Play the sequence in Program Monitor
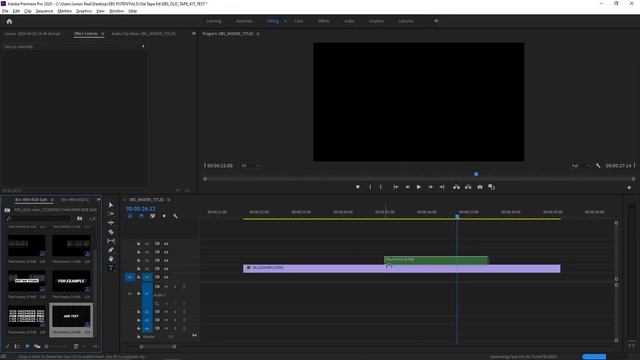This screenshot has width=640, height=360. 419,187
